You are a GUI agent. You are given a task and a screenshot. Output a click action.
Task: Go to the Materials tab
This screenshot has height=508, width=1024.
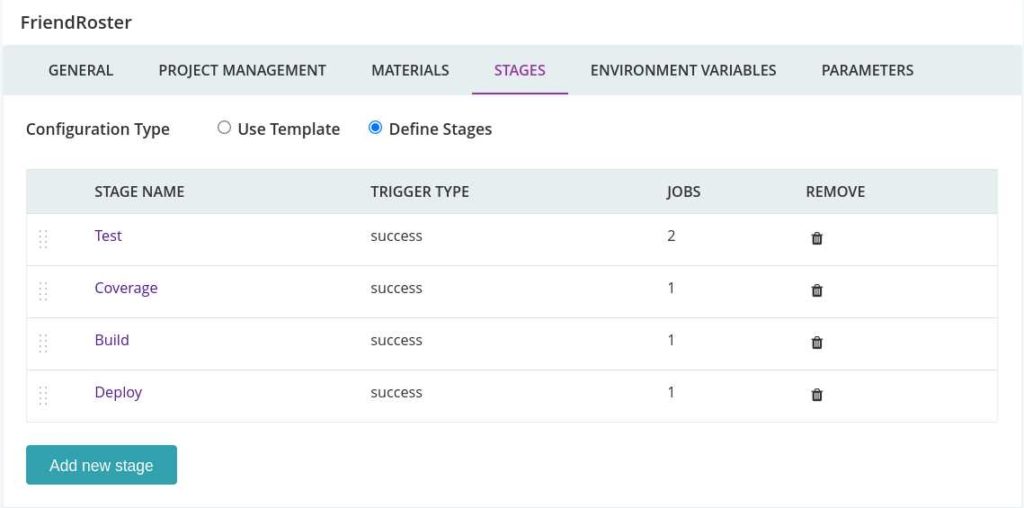coord(410,71)
